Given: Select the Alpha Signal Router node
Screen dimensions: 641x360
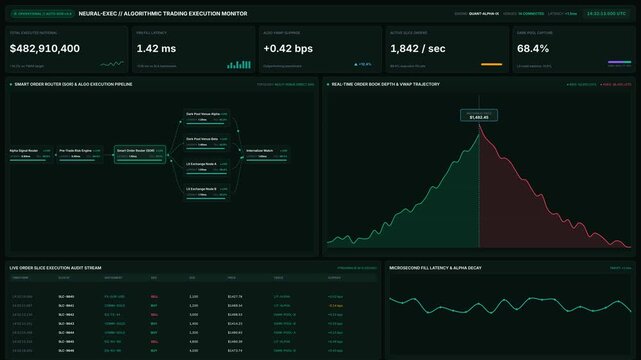Looking at the screenshot, I should (30, 154).
